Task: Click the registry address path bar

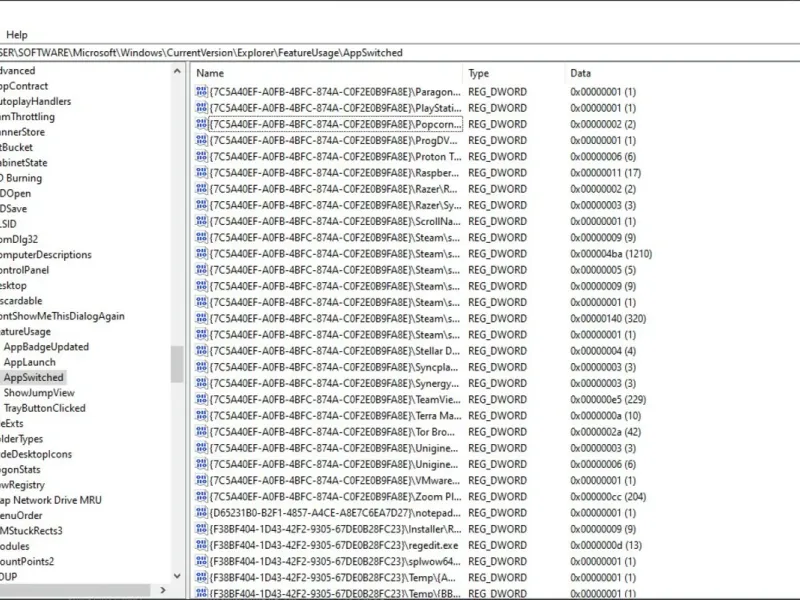Action: pyautogui.click(x=400, y=53)
